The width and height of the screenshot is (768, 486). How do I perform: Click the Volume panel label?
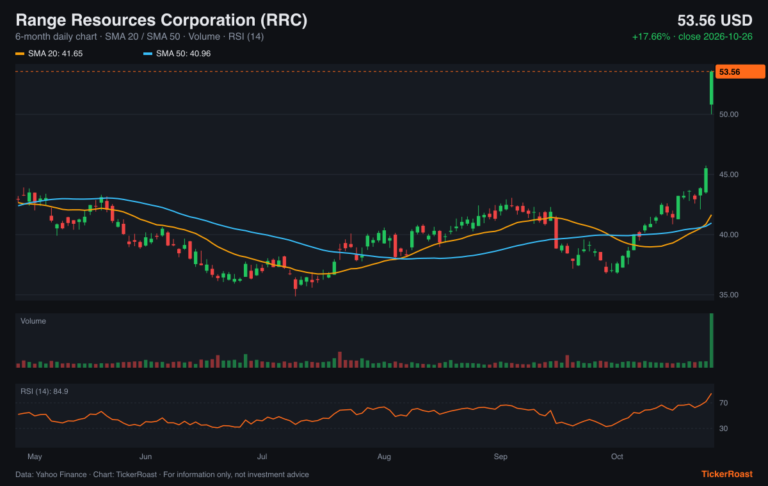[33, 321]
